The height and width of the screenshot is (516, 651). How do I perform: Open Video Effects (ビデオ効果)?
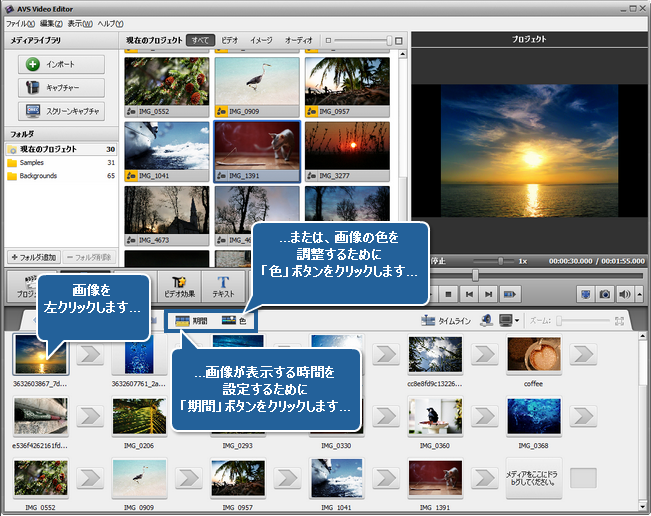click(180, 286)
